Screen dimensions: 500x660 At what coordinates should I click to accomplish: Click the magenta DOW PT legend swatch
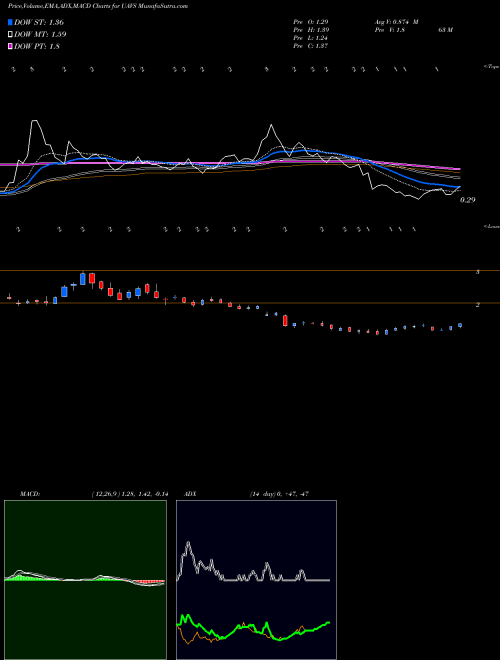(10, 46)
